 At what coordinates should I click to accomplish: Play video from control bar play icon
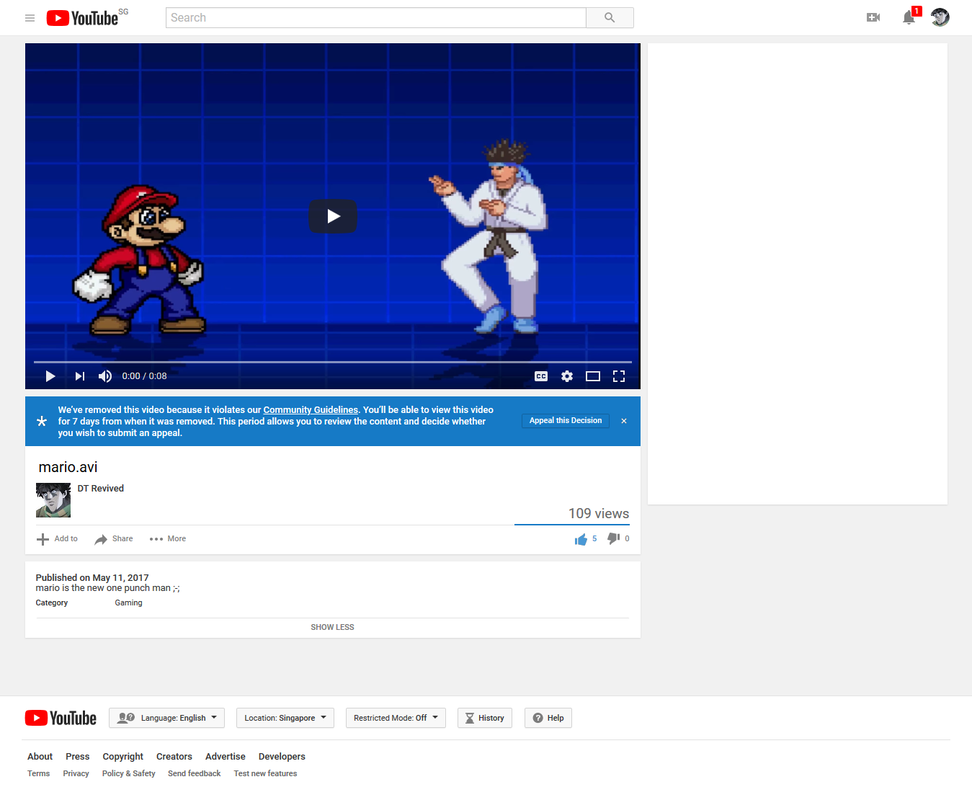50,376
